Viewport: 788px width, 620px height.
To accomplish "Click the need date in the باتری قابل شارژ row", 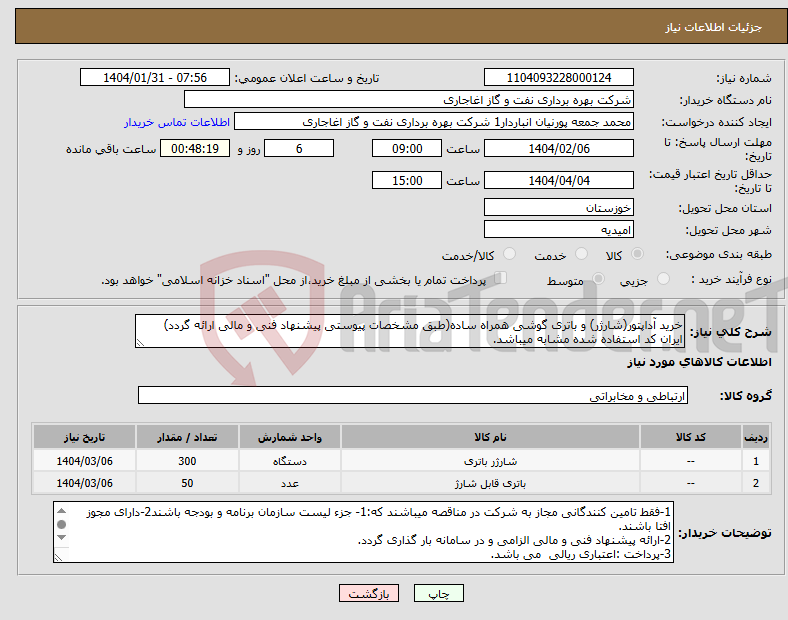I will point(84,483).
